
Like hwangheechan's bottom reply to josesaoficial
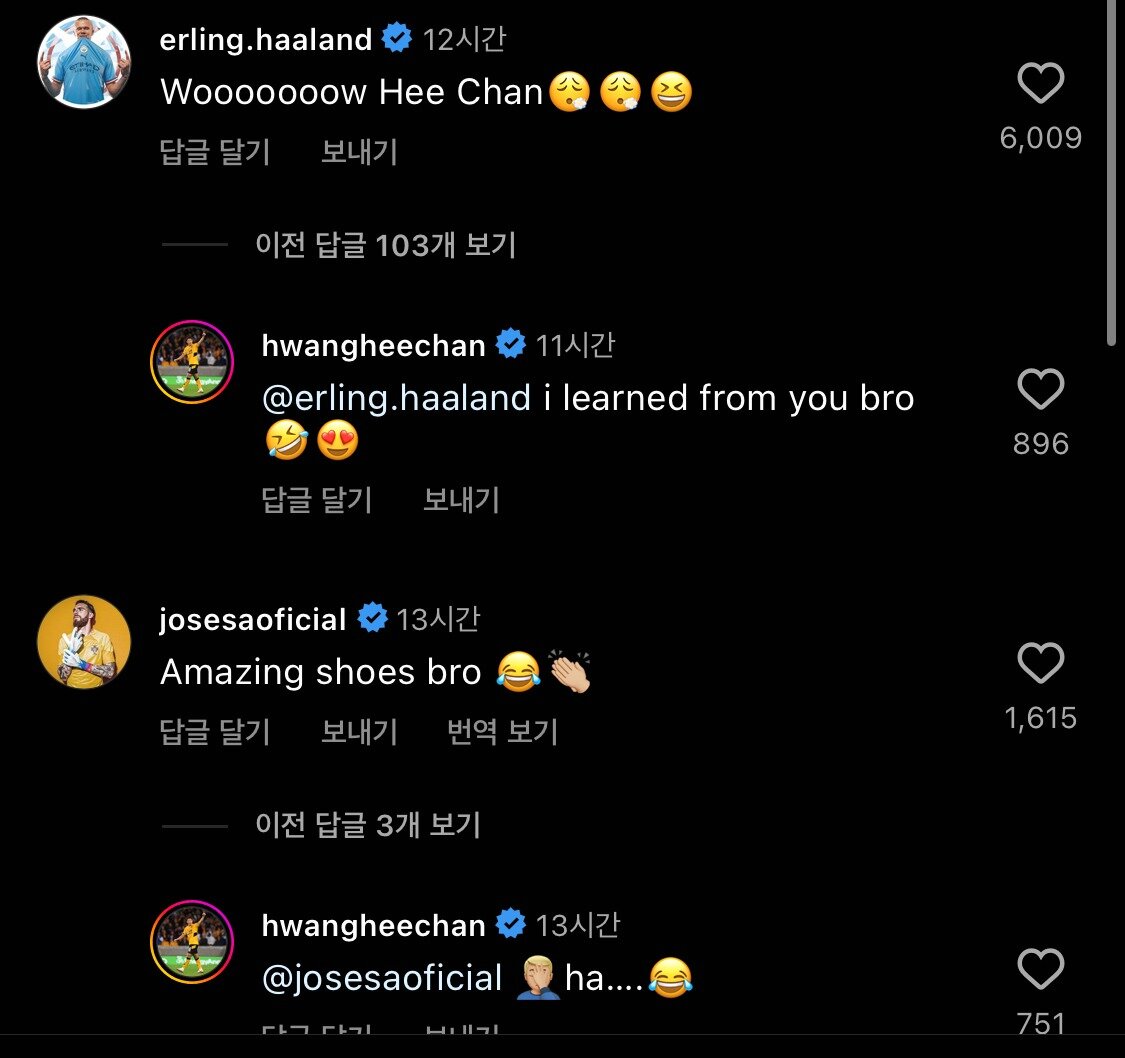[1041, 970]
